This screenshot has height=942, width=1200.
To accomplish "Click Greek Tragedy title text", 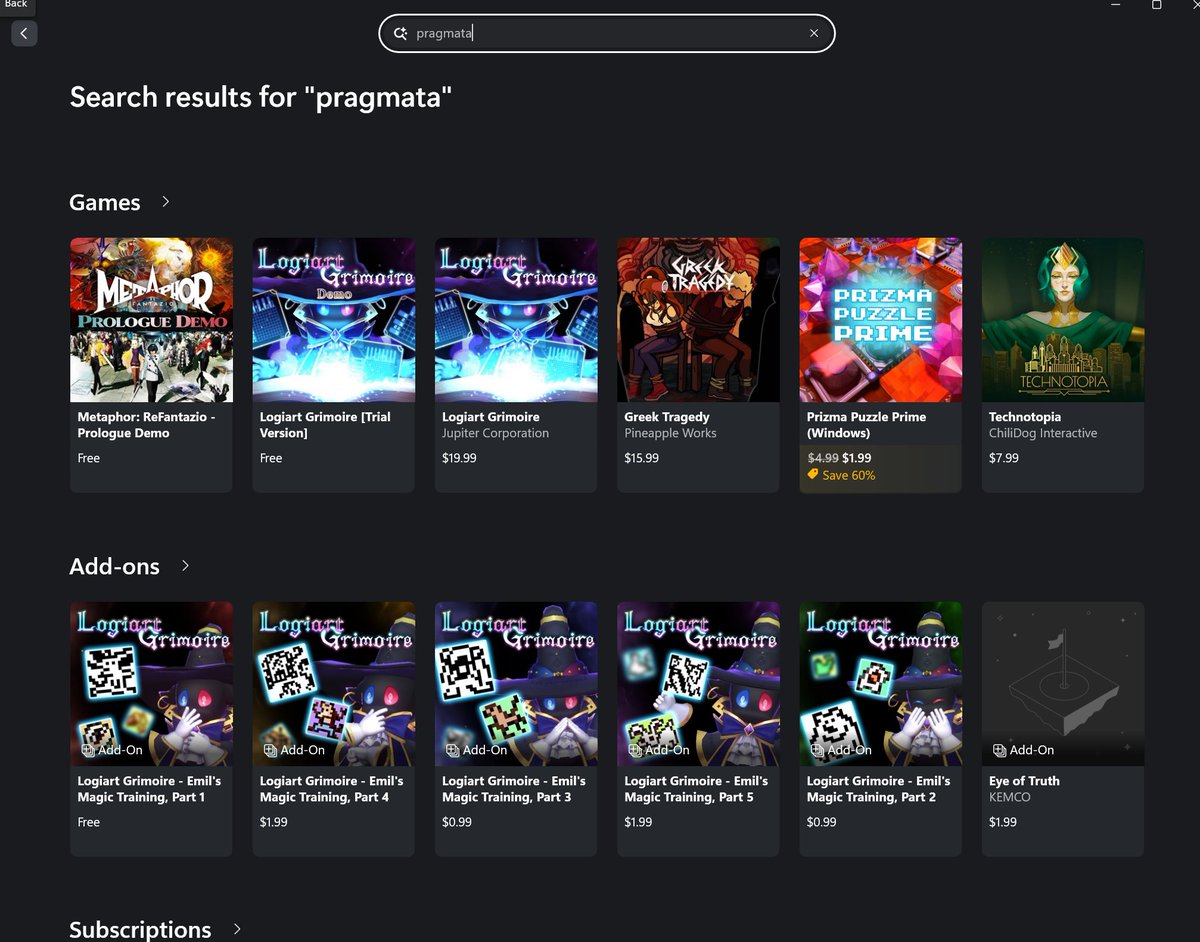I will (667, 417).
